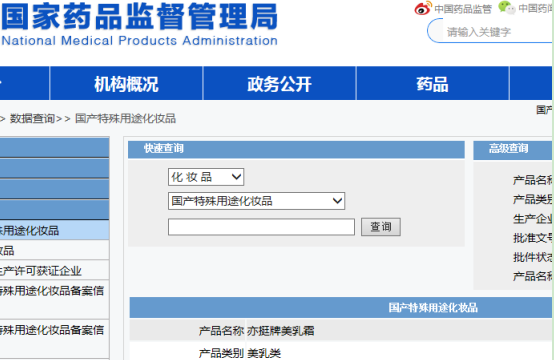
Task: Click the 产品类别 label in results table
Action: click(221, 353)
